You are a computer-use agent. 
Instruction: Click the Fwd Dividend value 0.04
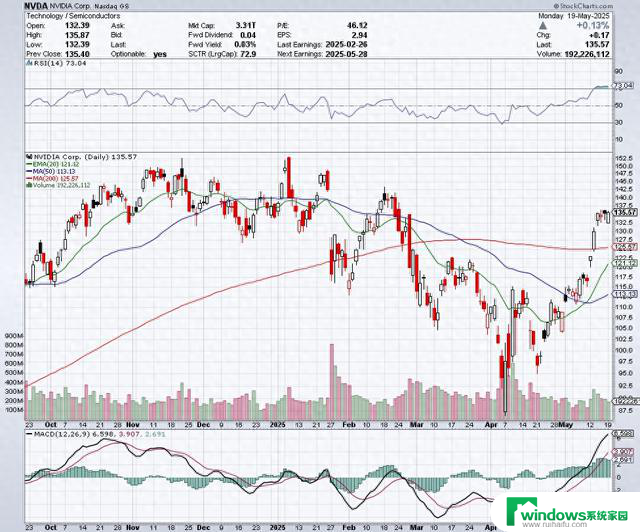[248, 35]
